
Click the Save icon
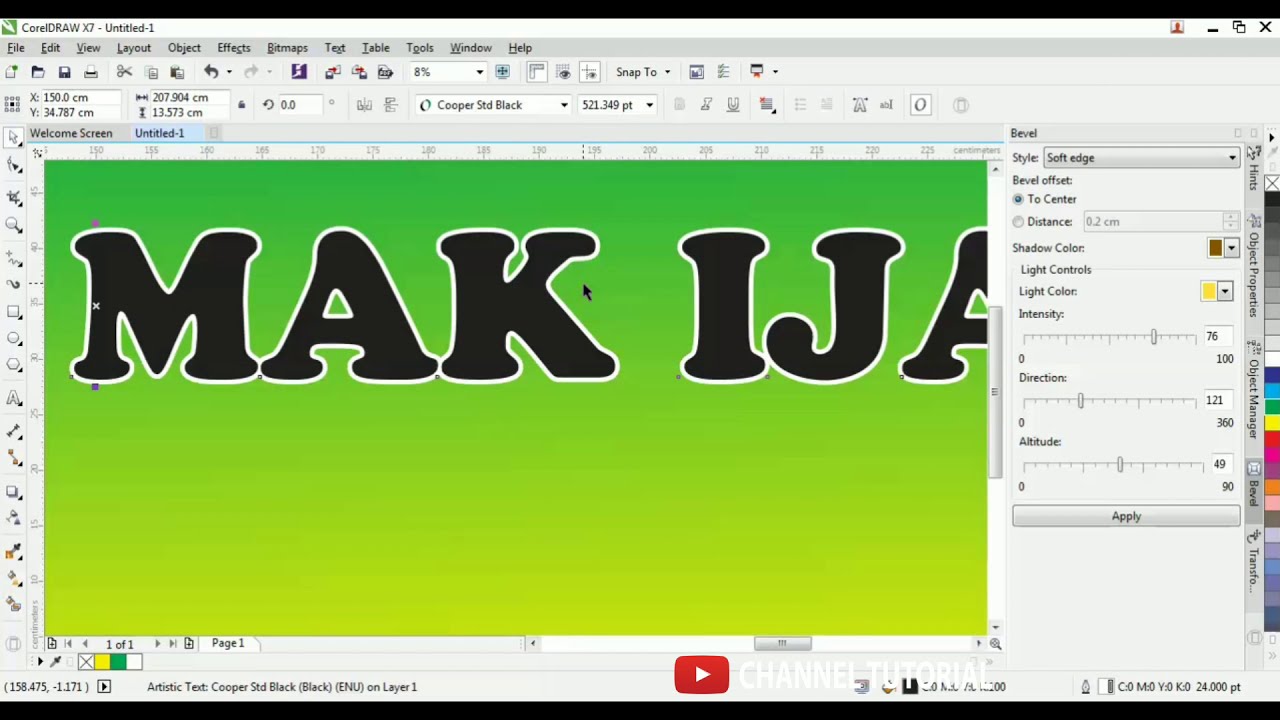coord(64,72)
